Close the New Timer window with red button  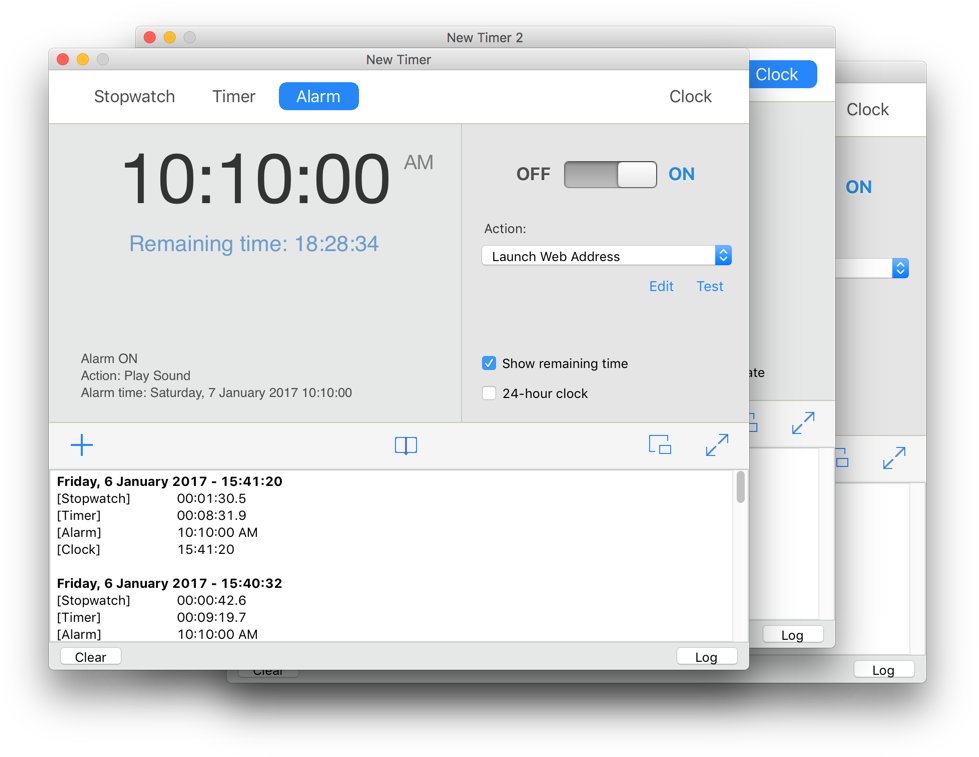62,59
